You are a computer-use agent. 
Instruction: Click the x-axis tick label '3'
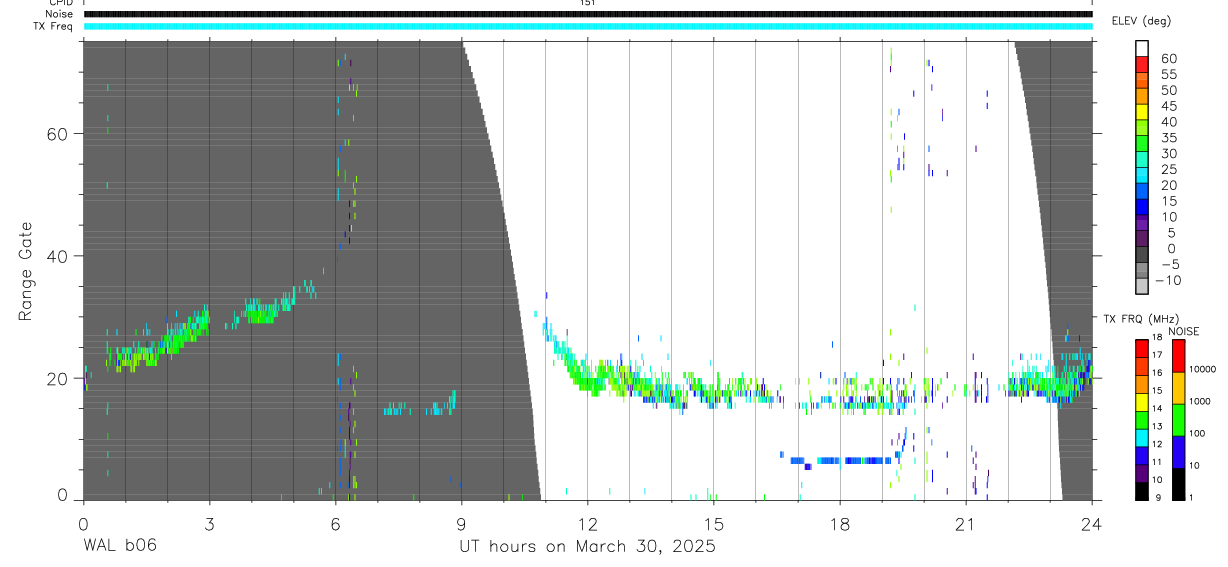(x=209, y=523)
